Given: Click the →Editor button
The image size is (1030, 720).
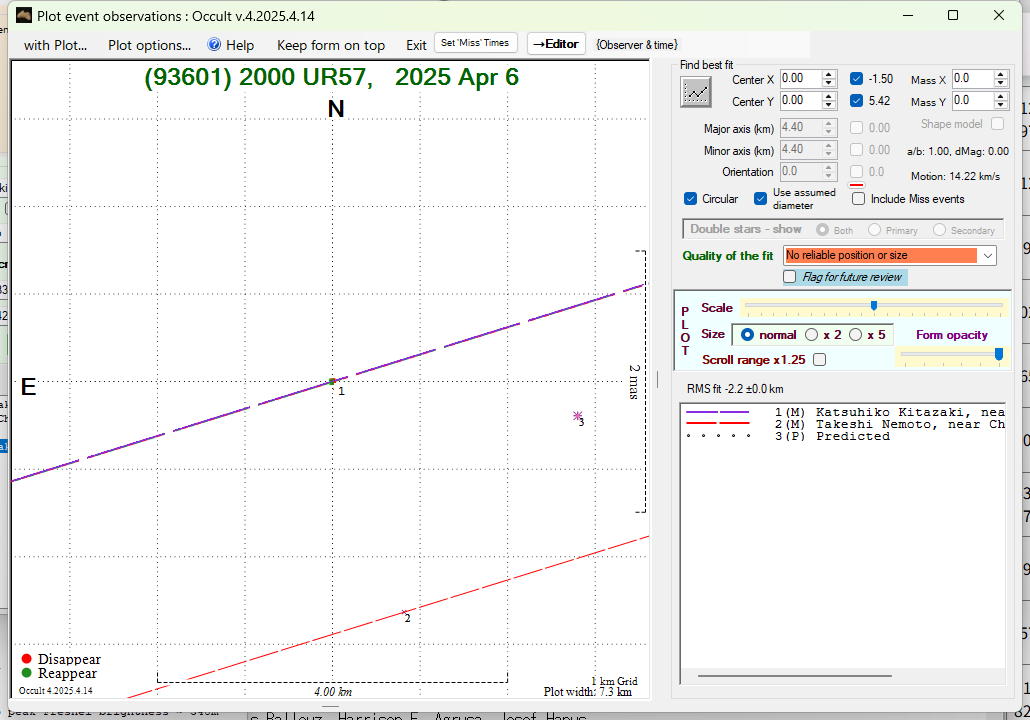Looking at the screenshot, I should click(x=556, y=44).
